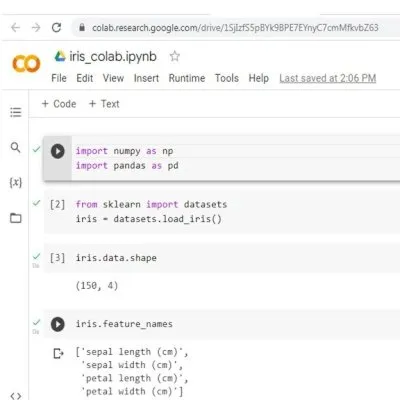Run the import numpy cell
Image resolution: width=400 pixels, height=400 pixels.
pyautogui.click(x=58, y=151)
